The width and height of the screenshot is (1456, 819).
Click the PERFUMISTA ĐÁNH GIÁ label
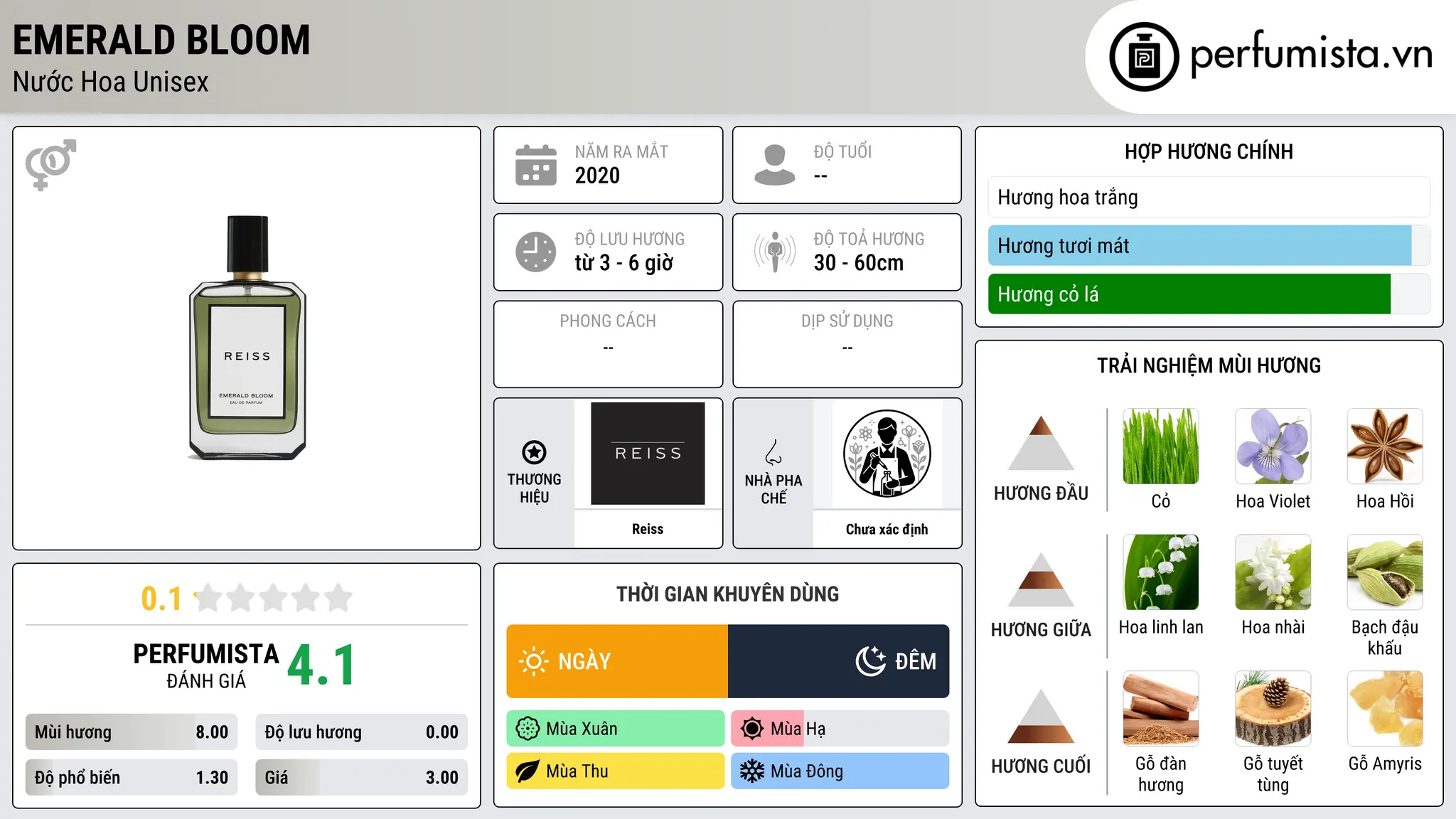click(x=206, y=666)
